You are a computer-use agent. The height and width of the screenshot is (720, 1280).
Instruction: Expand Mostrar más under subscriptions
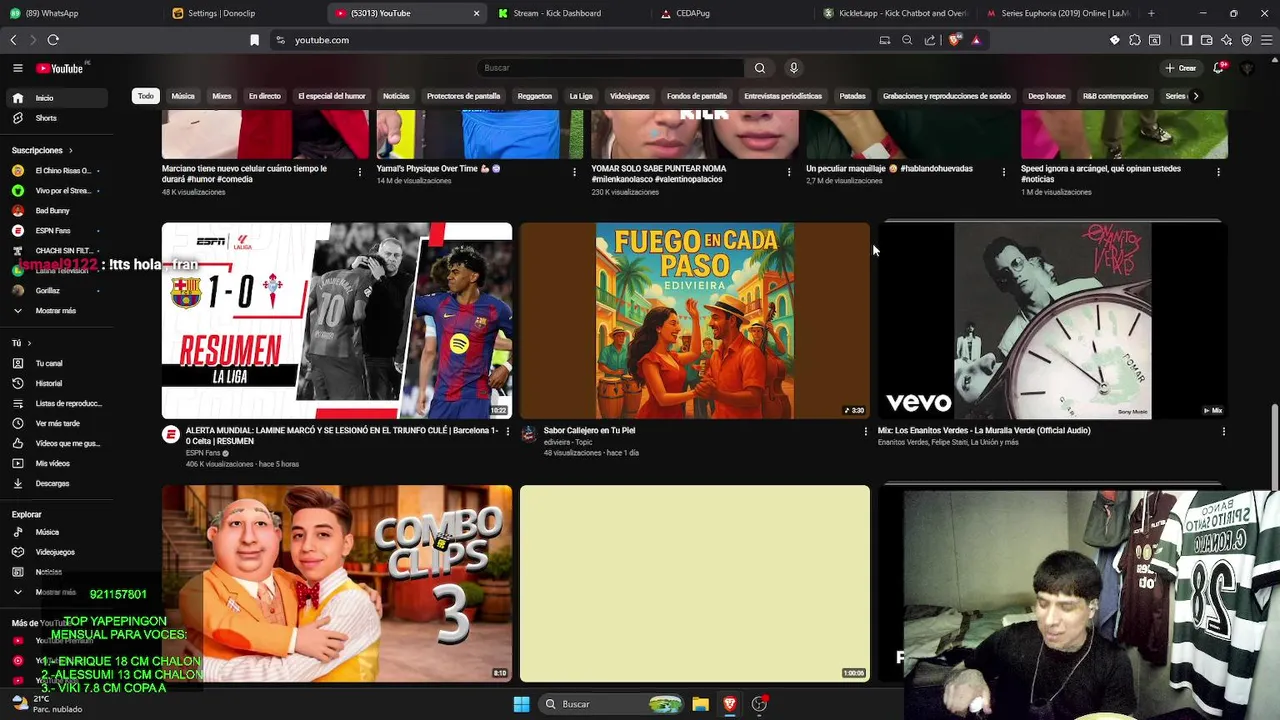(x=55, y=311)
